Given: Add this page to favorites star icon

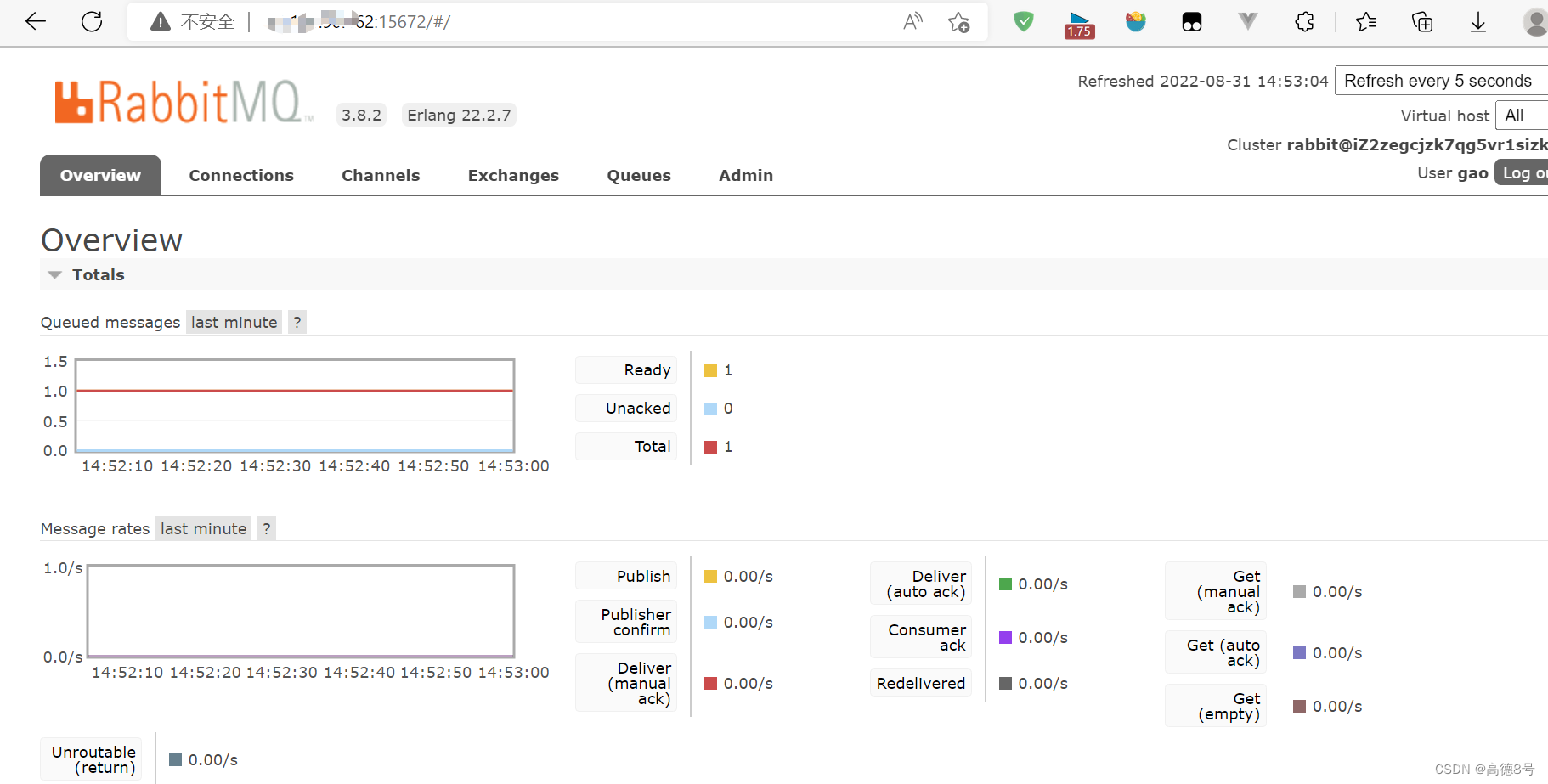Looking at the screenshot, I should (x=959, y=22).
